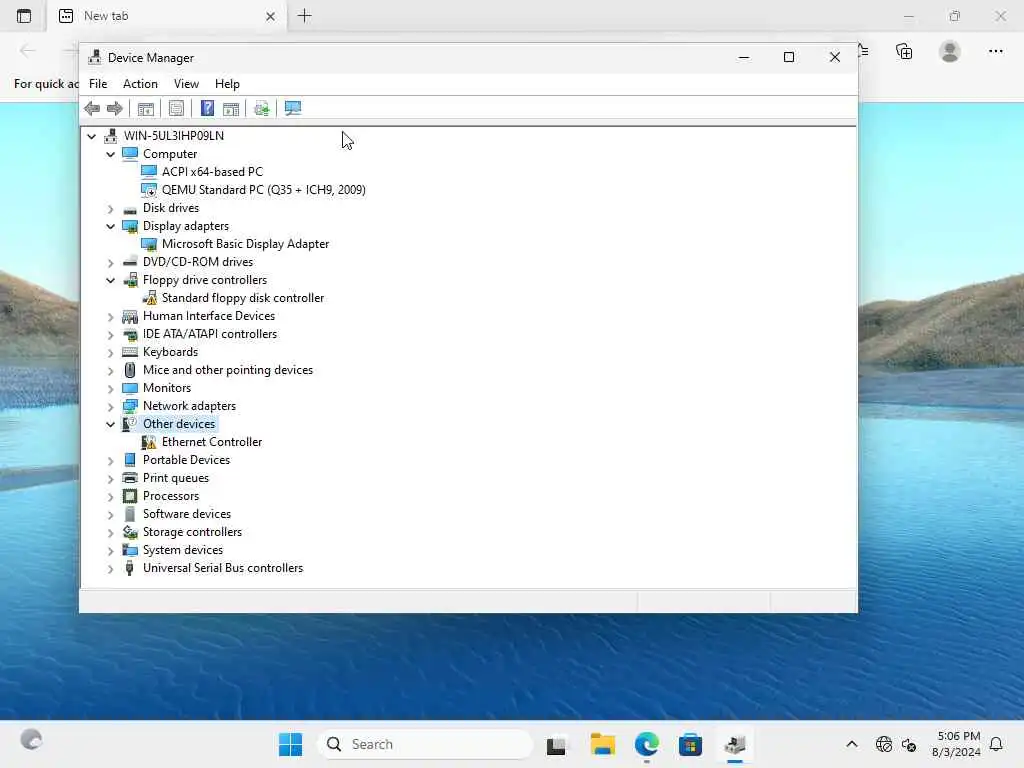This screenshot has height=768, width=1024.
Task: Click the QEMU Standard PC device icon
Action: coord(150,190)
